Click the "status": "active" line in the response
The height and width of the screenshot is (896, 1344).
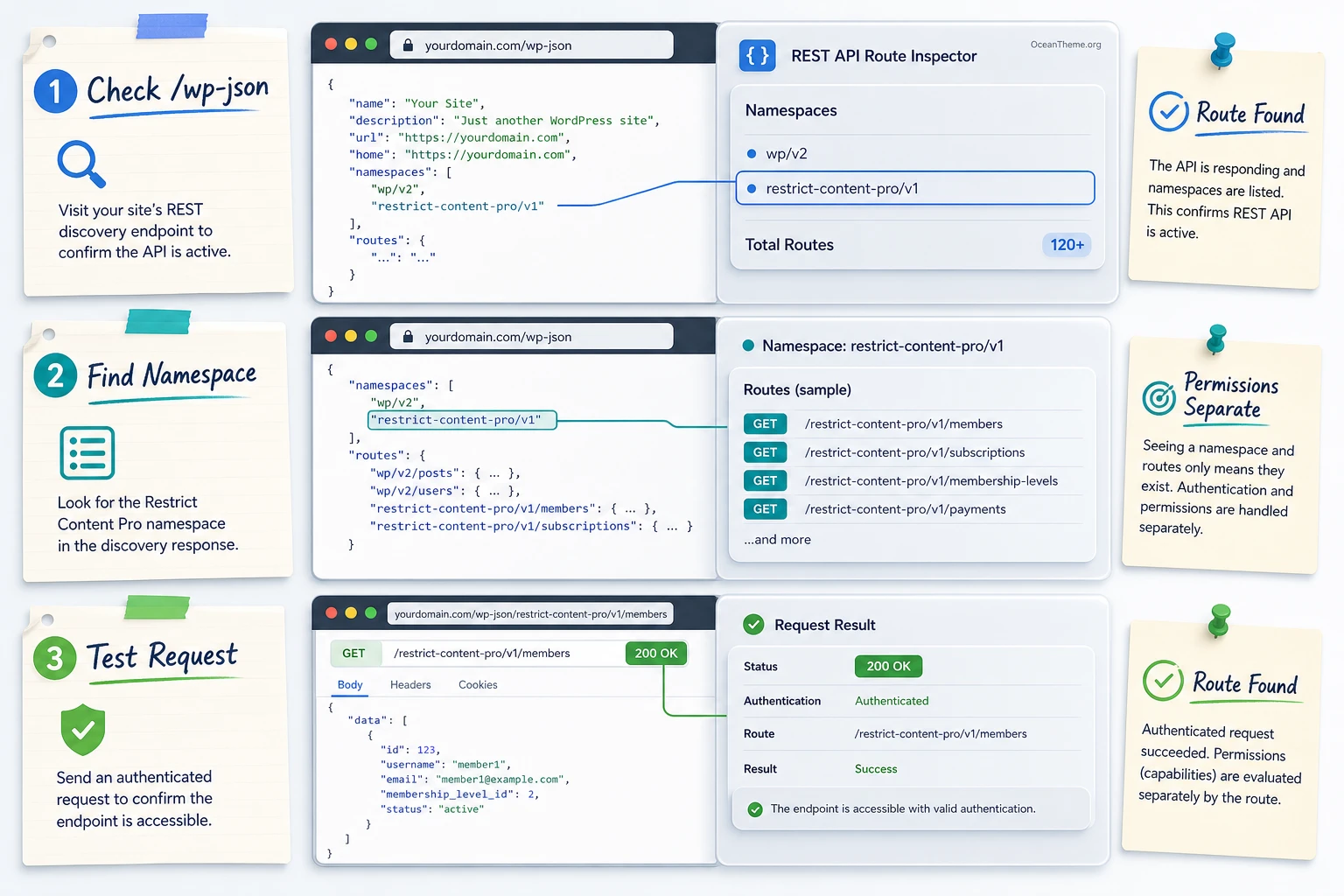click(432, 809)
